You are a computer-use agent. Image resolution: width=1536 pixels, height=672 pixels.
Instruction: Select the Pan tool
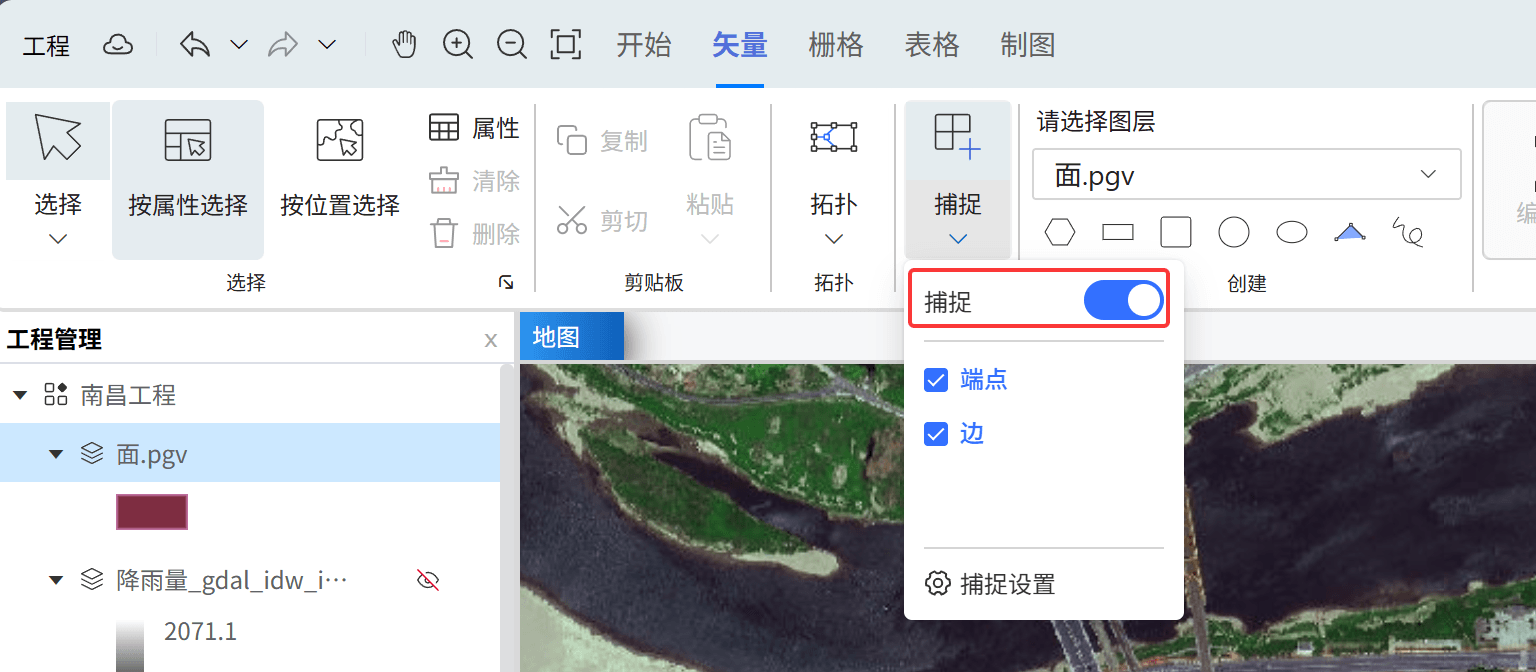(404, 44)
